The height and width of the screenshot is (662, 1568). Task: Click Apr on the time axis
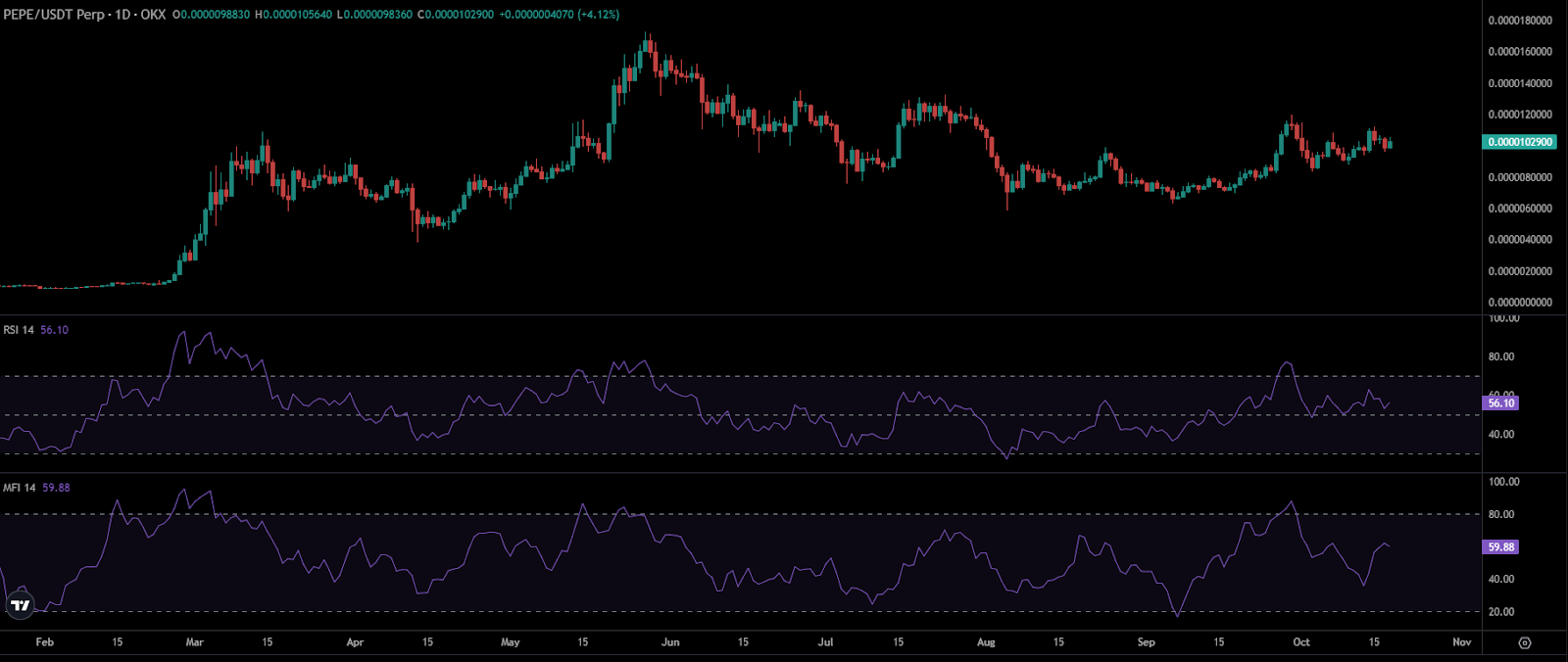coord(355,642)
